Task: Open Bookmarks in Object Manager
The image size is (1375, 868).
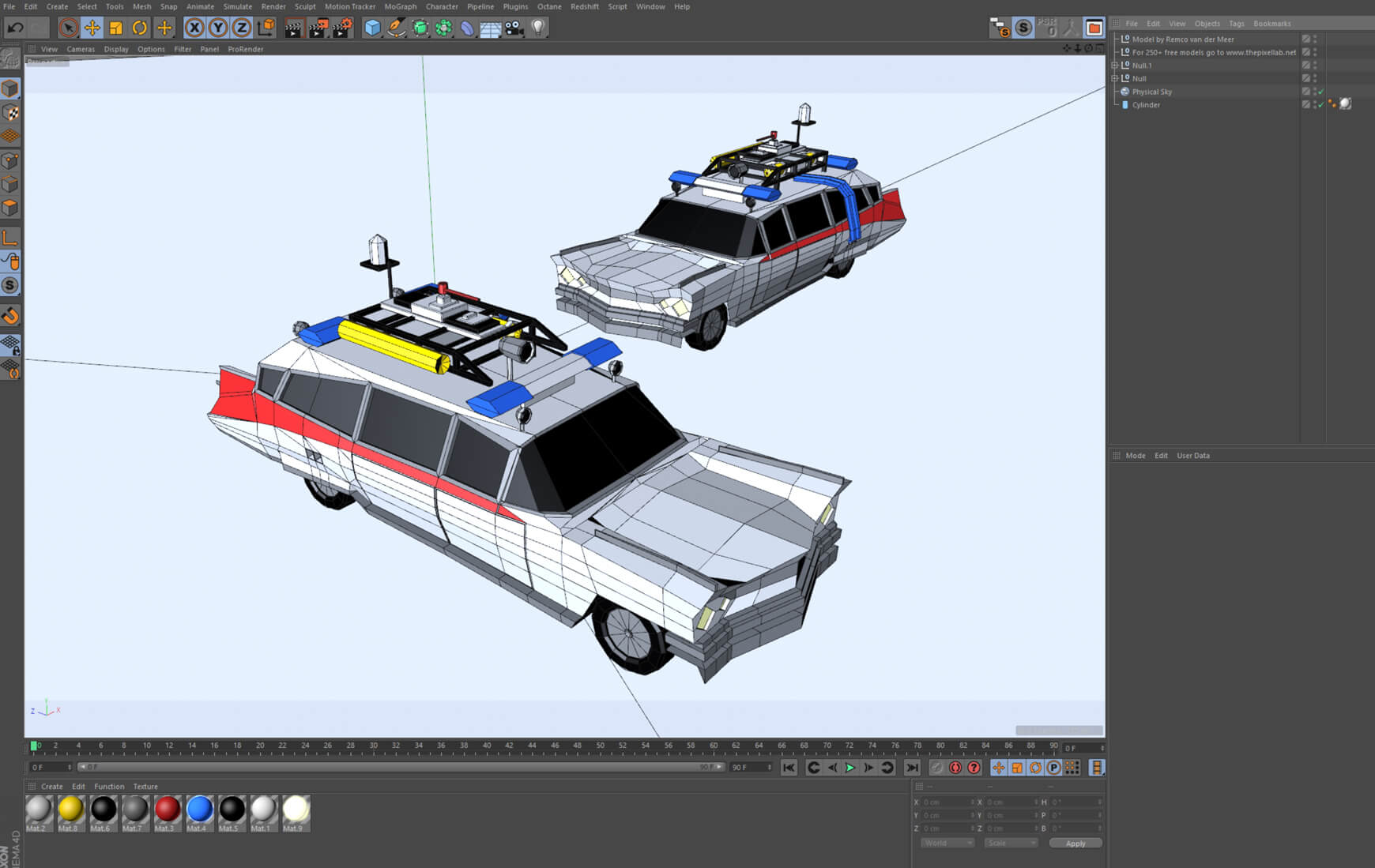Action: [x=1272, y=24]
